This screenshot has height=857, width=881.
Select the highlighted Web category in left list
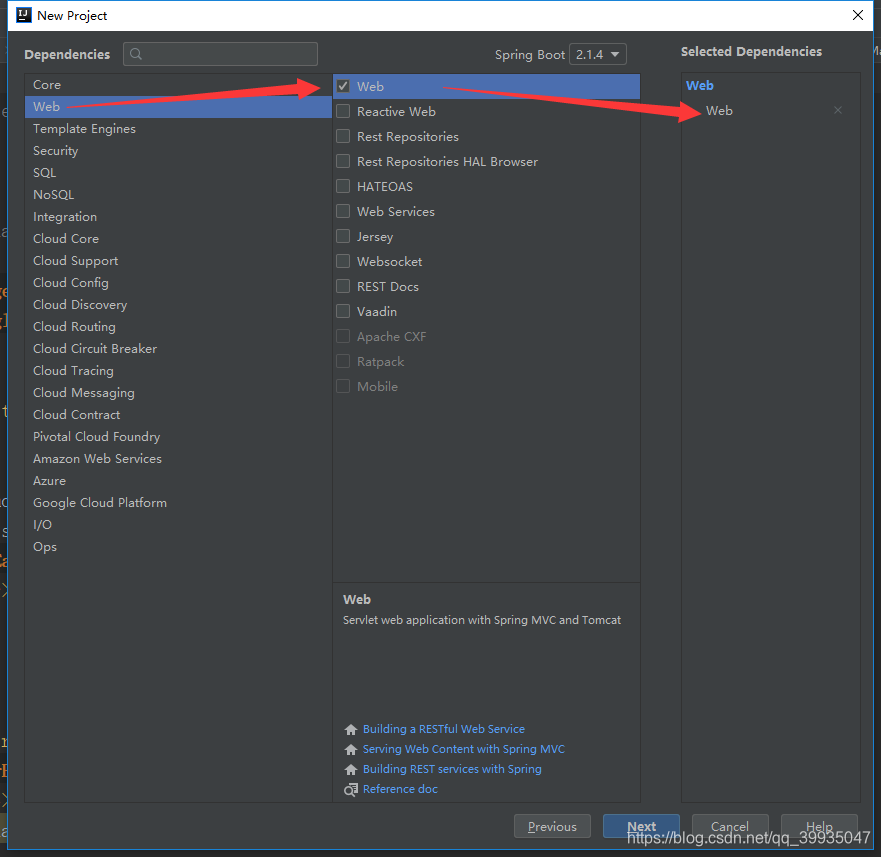click(178, 106)
